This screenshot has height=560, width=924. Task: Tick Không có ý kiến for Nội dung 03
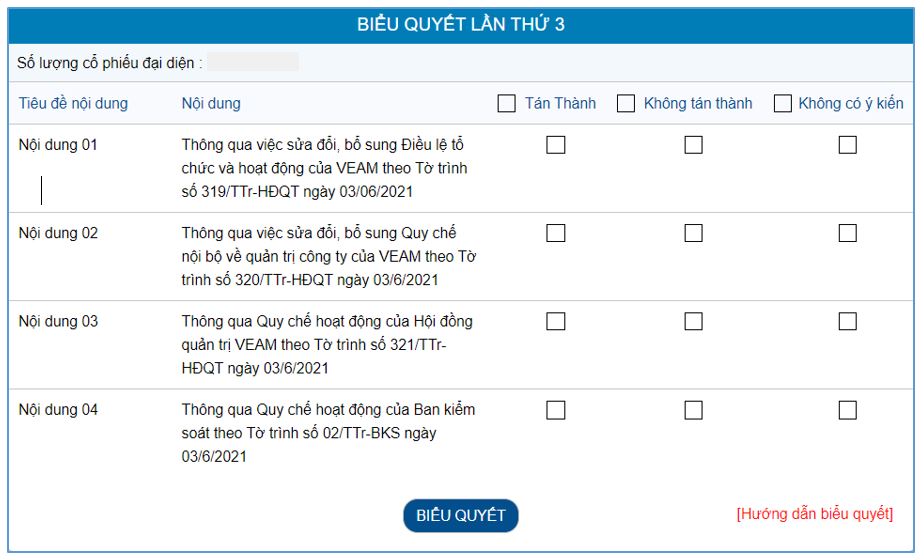(847, 321)
